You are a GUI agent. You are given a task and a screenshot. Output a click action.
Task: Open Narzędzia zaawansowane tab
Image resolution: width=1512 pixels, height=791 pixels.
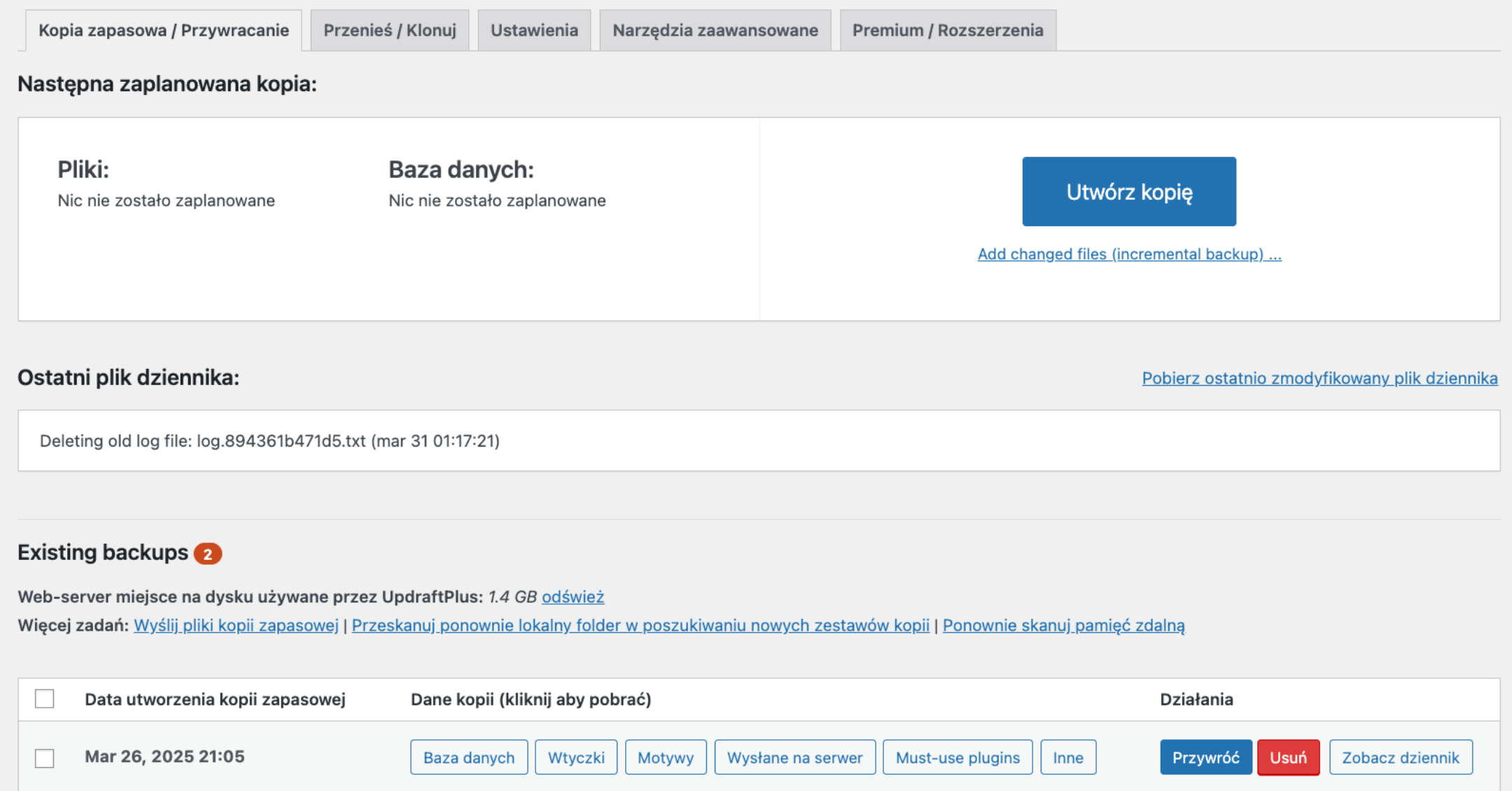pyautogui.click(x=715, y=30)
